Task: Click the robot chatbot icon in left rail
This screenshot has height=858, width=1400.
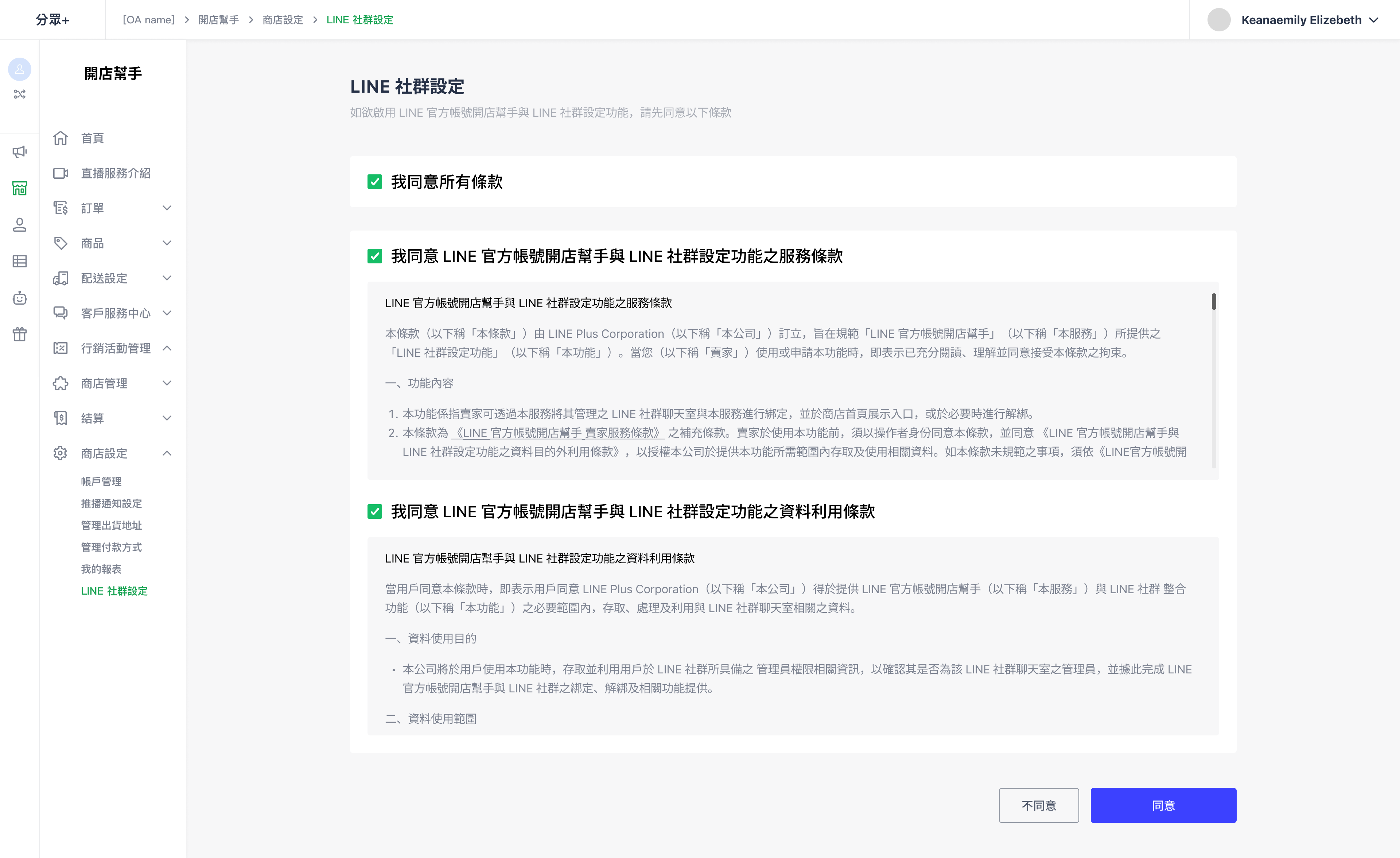Action: coord(20,298)
